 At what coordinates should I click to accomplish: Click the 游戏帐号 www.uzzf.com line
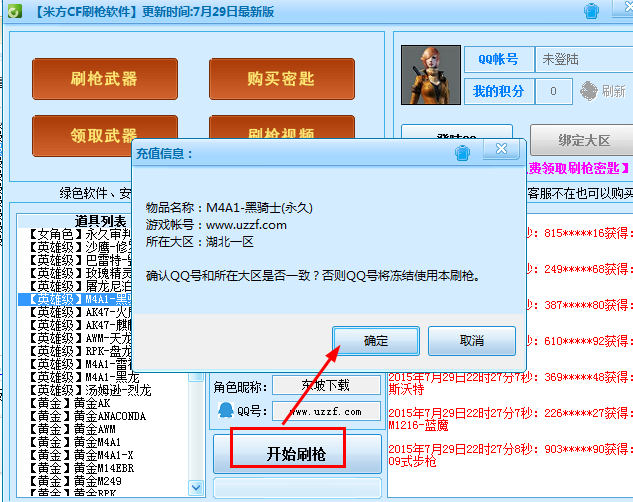tap(216, 225)
